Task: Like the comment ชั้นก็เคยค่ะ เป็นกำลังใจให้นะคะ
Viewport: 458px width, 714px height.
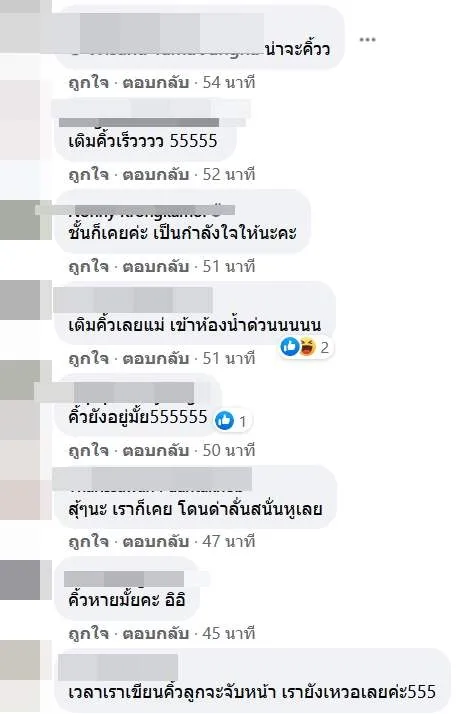Action: 88,266
